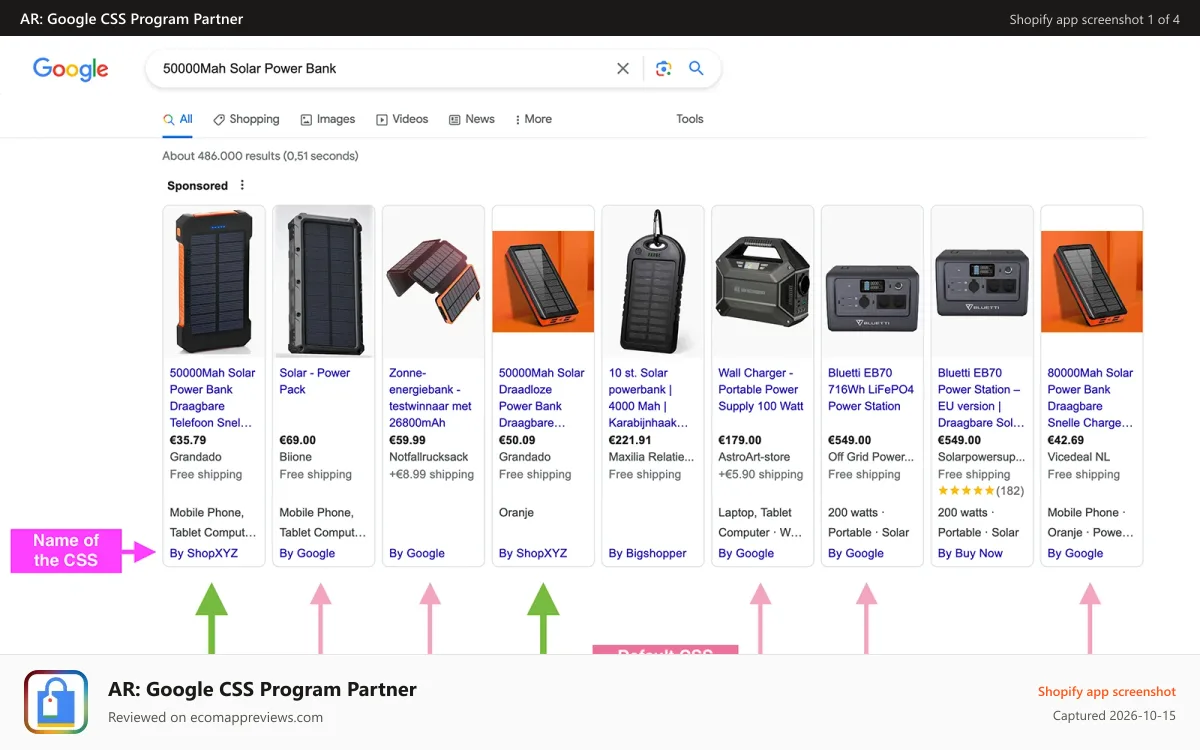
Task: Click the Vicedeal NL seller name
Action: 1079,457
